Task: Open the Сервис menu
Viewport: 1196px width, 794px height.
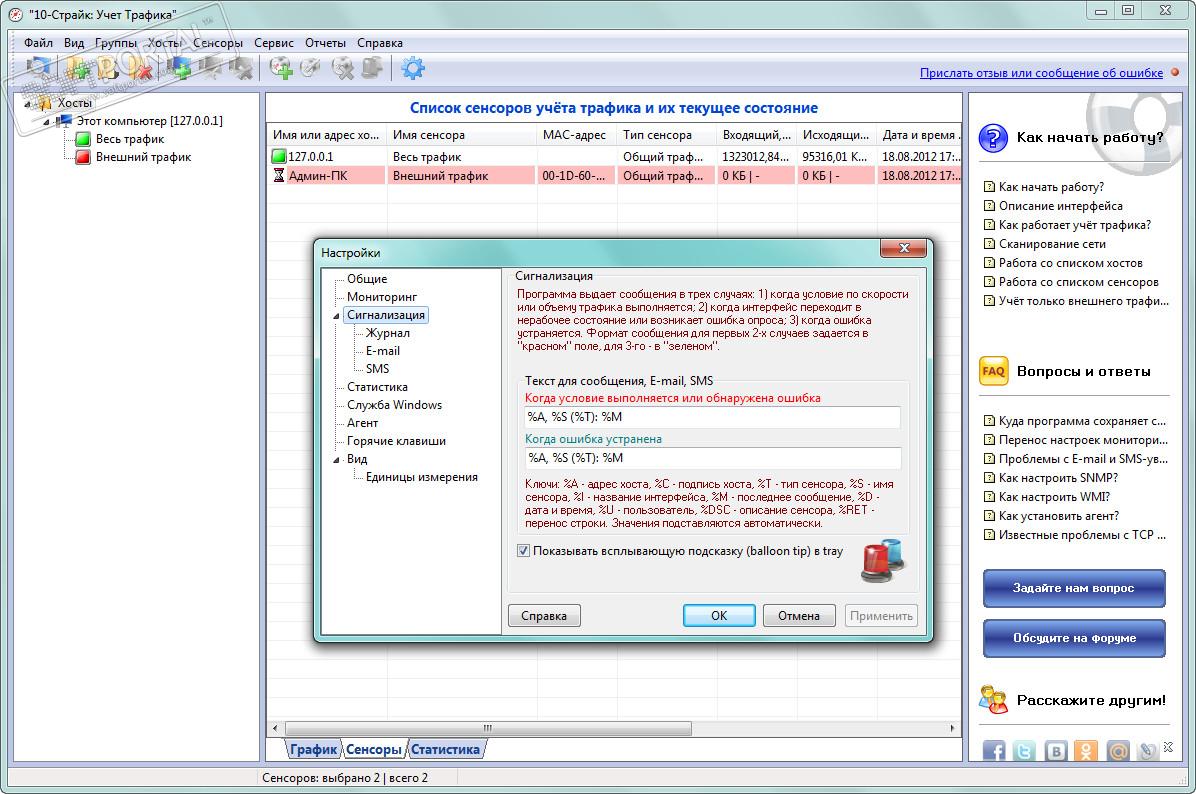Action: point(274,43)
